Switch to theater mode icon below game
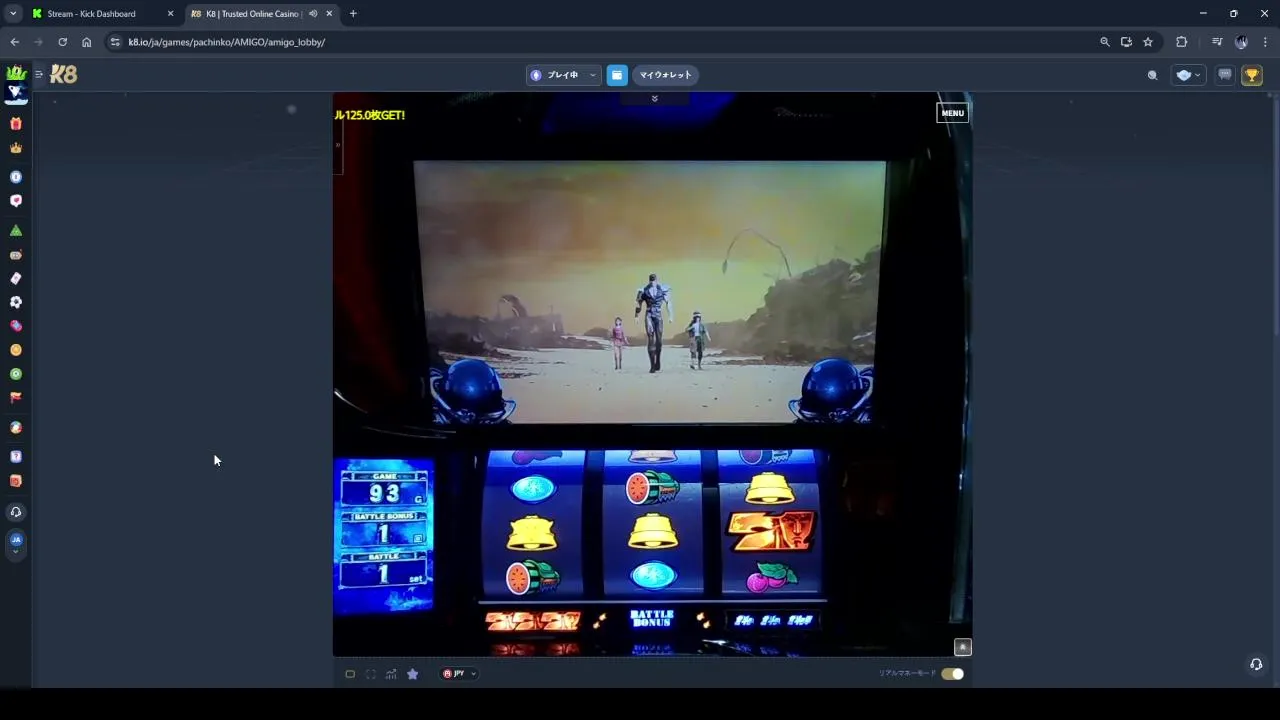1280x720 pixels. pos(350,674)
